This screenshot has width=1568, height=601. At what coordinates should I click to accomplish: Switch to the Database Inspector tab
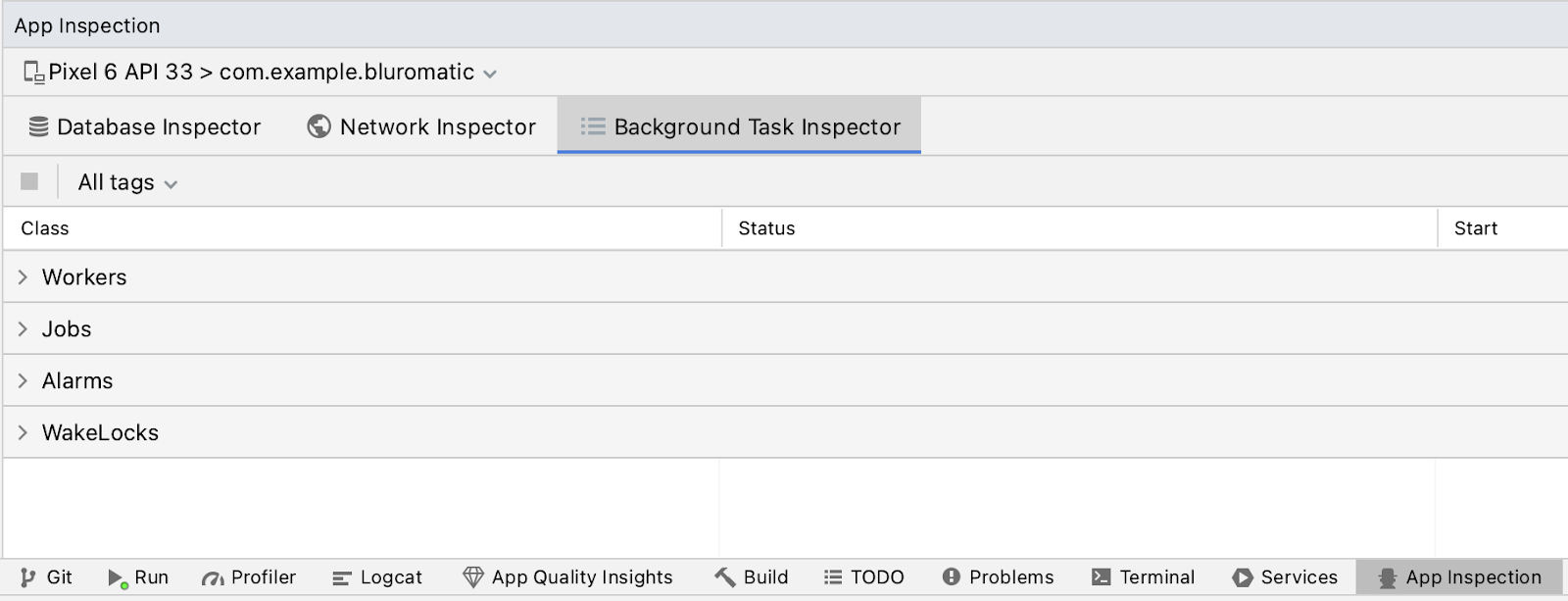pyautogui.click(x=145, y=127)
